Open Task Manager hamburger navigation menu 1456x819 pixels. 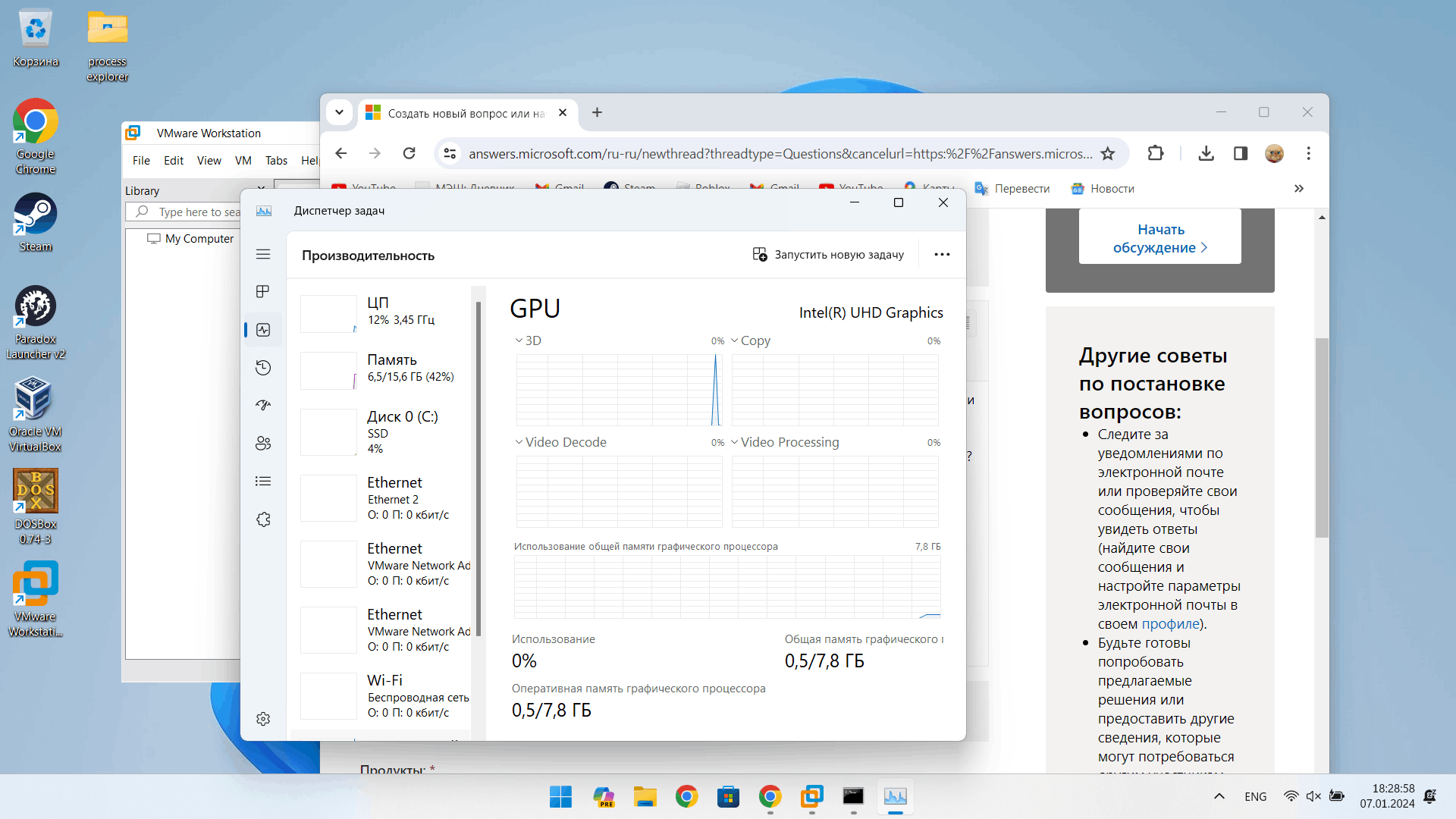point(263,254)
